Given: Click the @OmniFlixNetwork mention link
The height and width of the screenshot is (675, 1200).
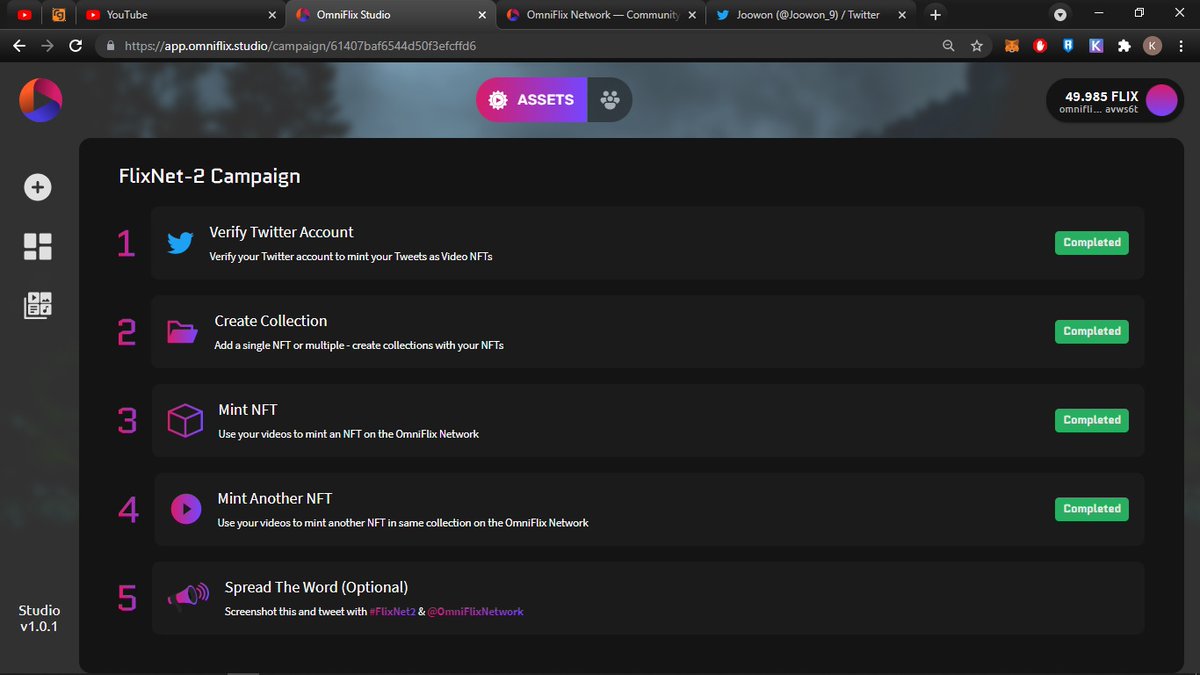Looking at the screenshot, I should tap(475, 611).
